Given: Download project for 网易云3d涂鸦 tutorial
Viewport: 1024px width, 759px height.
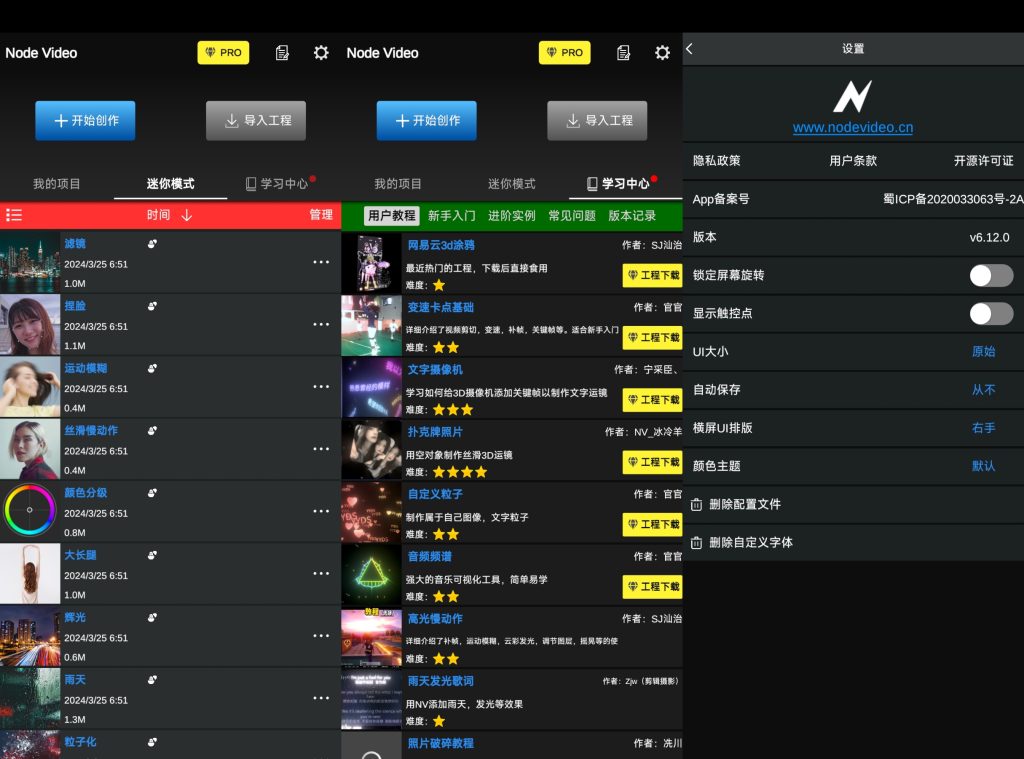Looking at the screenshot, I should click(x=652, y=275).
